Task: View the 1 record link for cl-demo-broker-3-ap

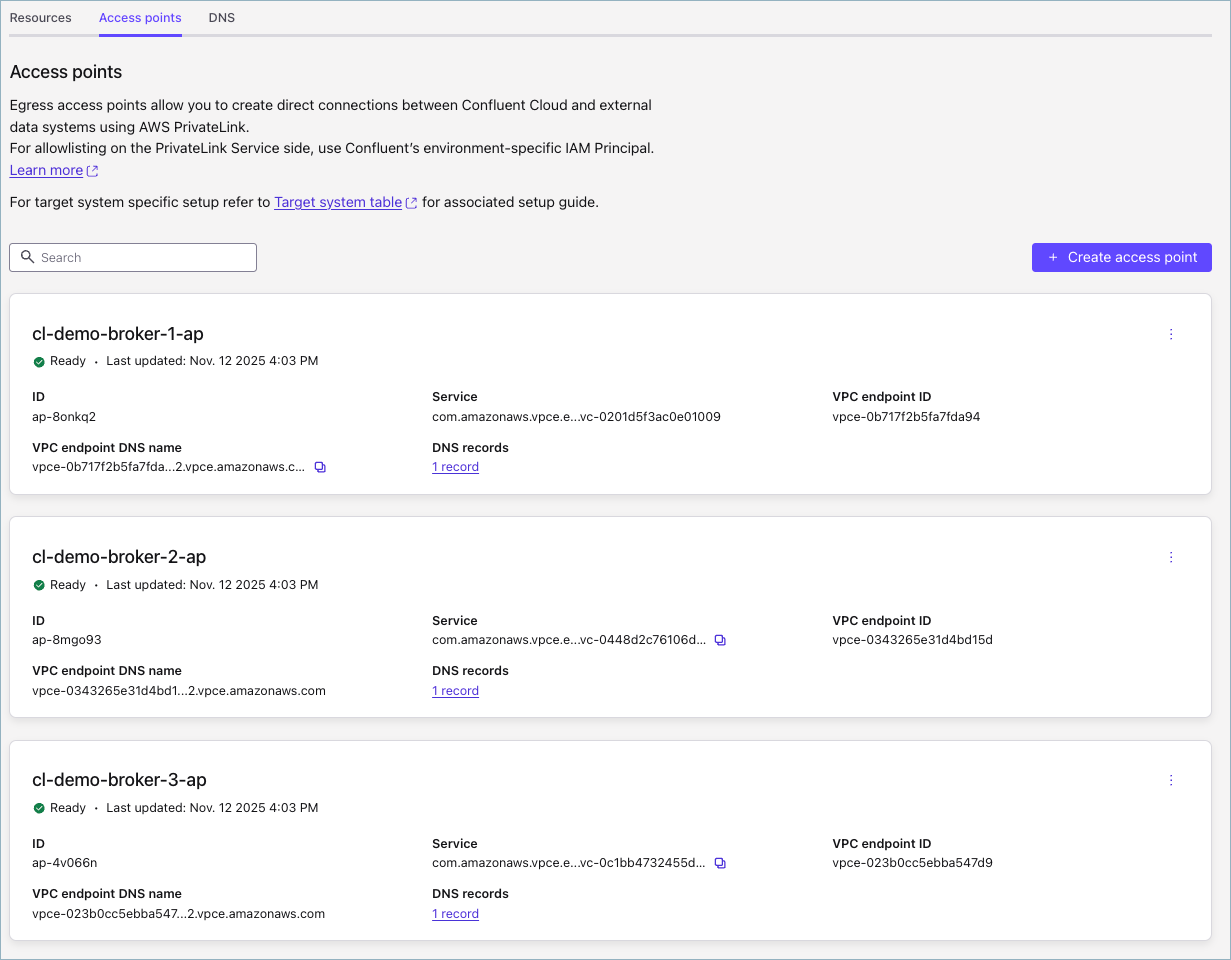Action: click(455, 913)
